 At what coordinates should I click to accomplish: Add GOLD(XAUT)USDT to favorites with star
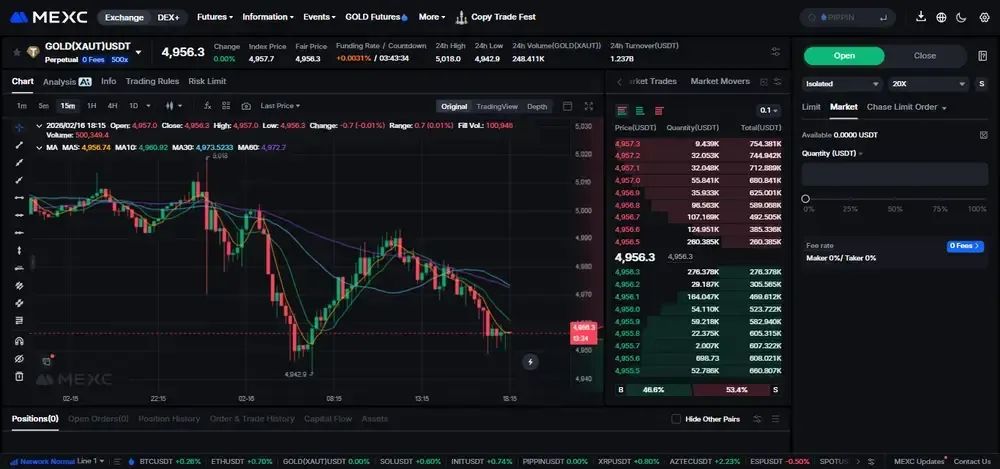[x=17, y=52]
